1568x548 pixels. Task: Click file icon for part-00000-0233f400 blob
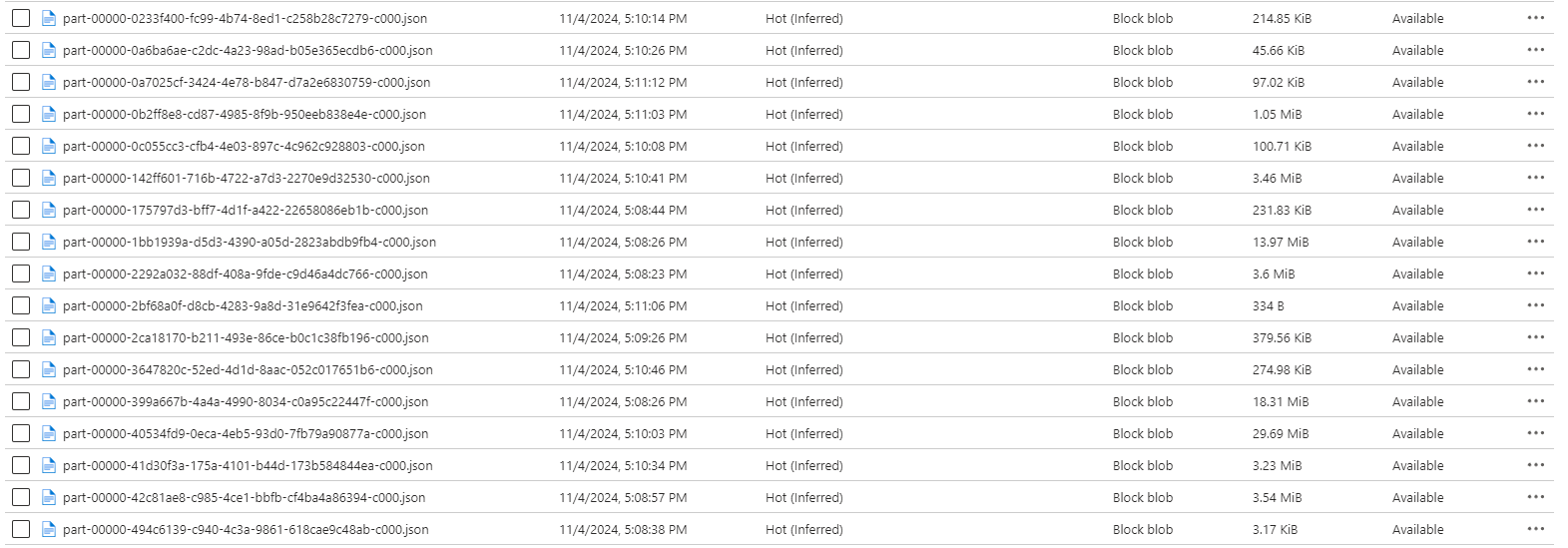pos(48,18)
